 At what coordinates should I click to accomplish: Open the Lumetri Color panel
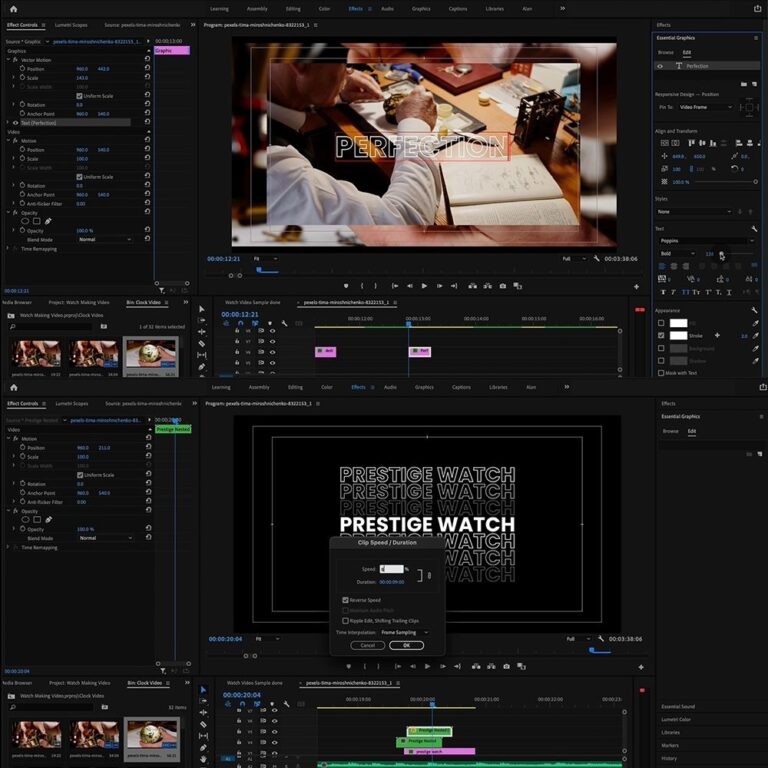[x=676, y=720]
